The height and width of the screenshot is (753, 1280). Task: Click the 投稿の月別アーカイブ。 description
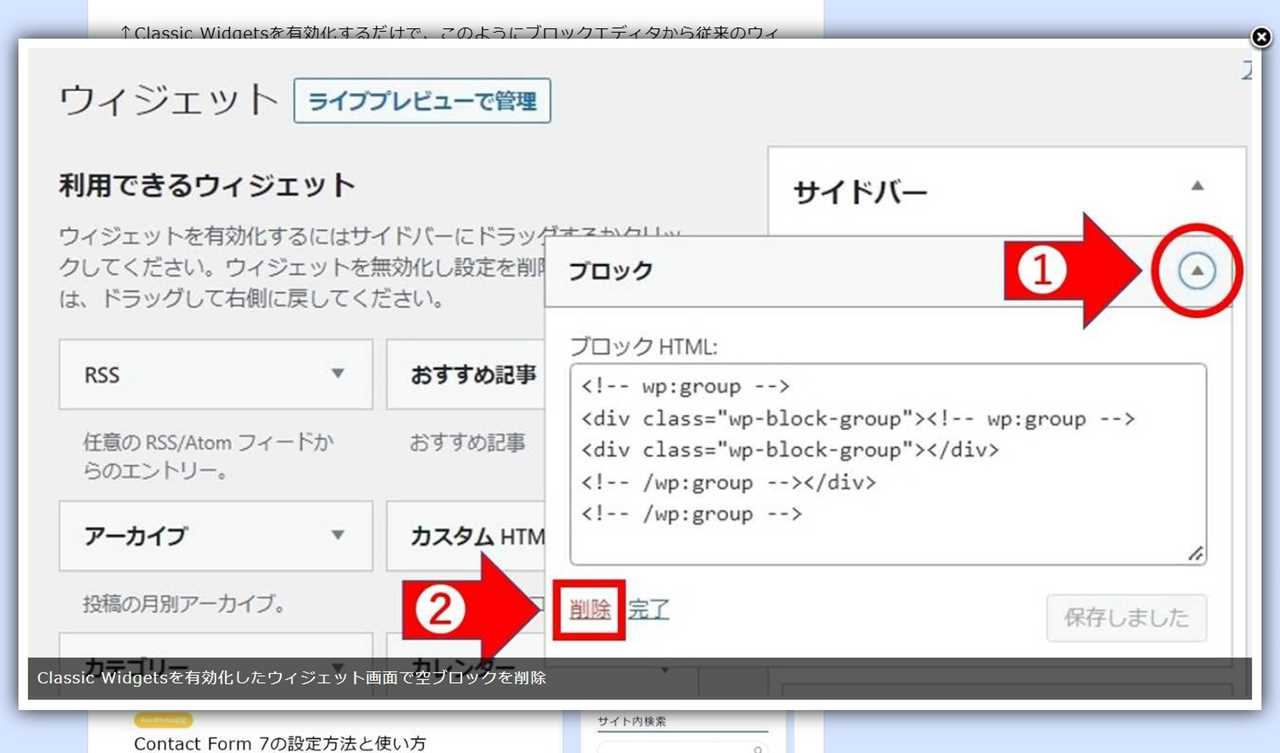coord(185,604)
